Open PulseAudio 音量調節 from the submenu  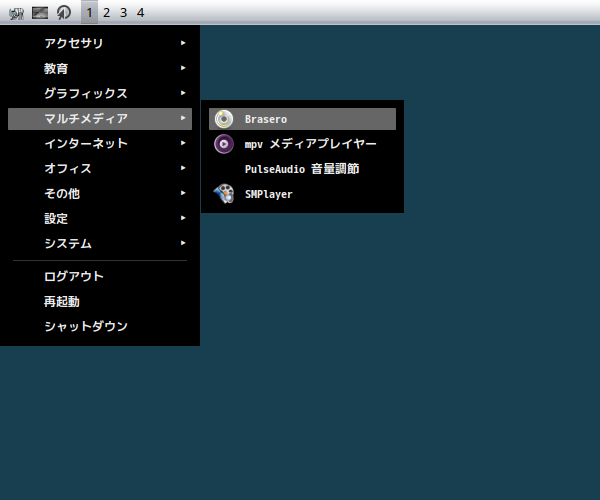(302, 169)
